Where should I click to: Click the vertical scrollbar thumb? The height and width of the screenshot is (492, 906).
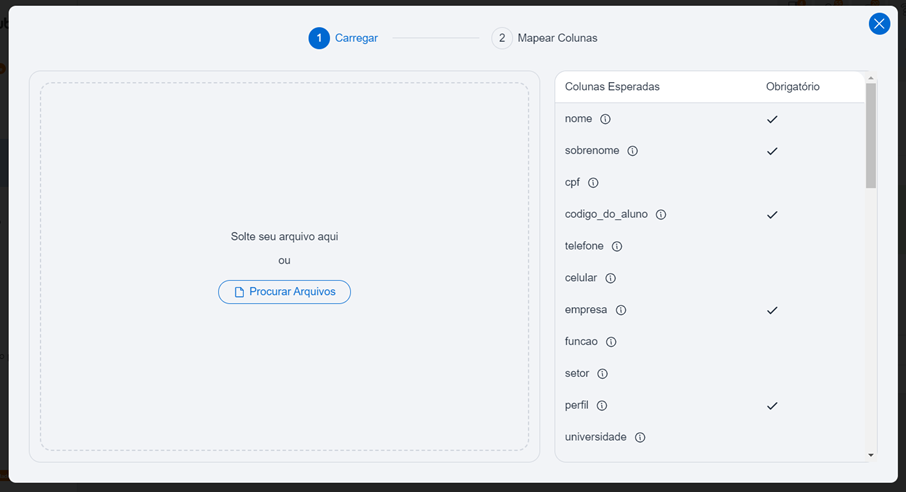coord(871,135)
